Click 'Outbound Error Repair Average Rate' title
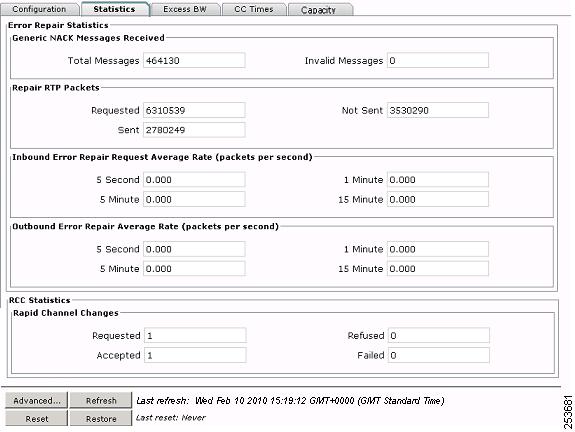 (x=145, y=226)
